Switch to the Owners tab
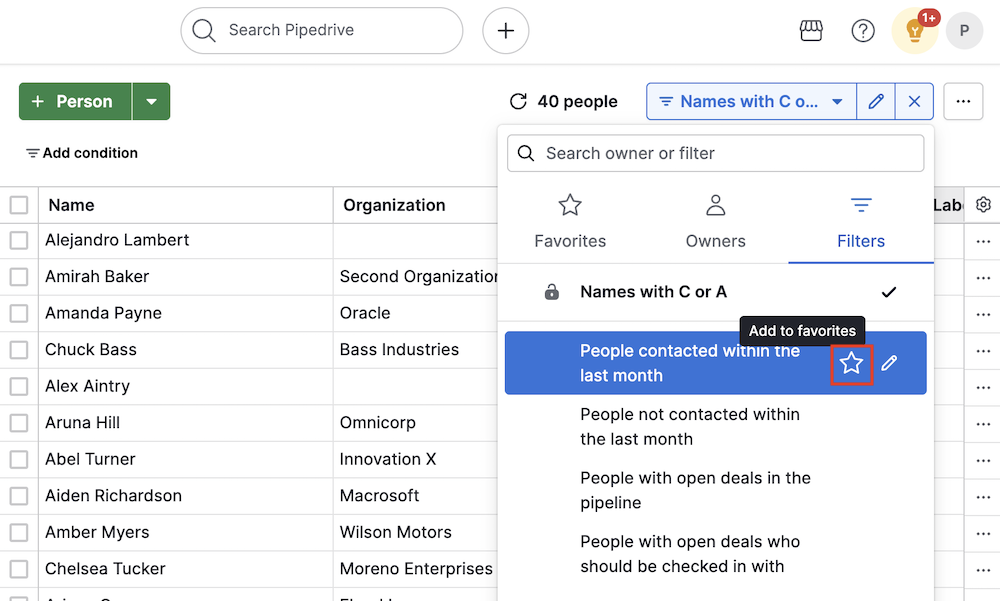Screen dimensions: 1000x601 715,222
